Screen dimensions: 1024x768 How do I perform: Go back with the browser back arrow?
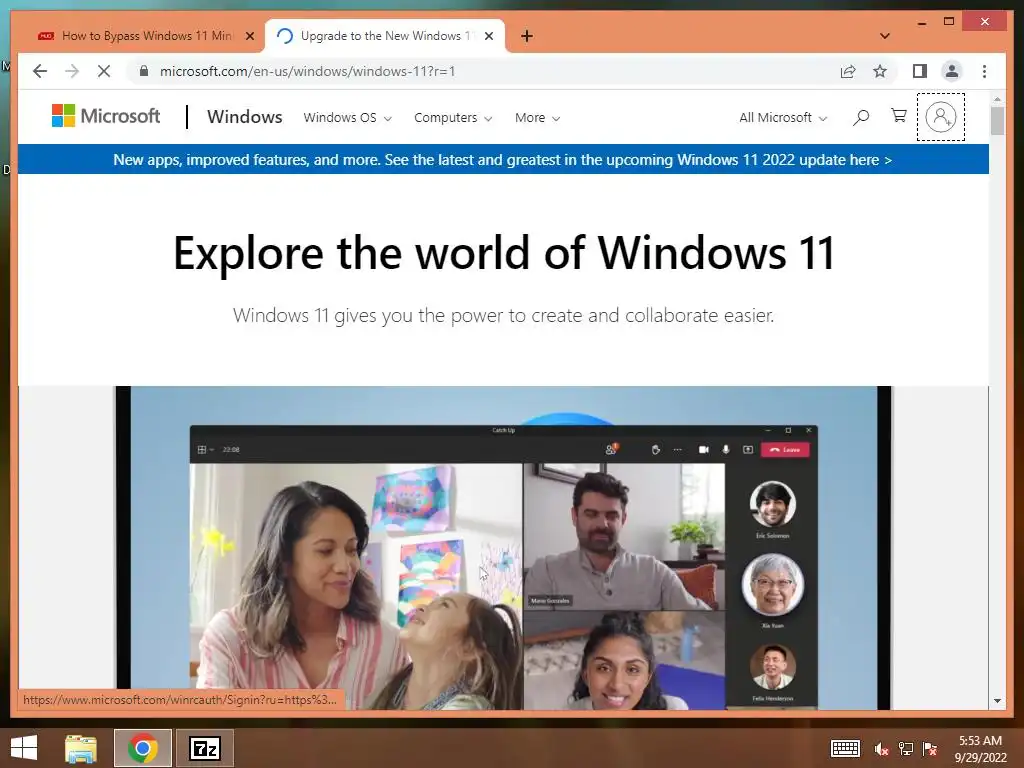40,71
